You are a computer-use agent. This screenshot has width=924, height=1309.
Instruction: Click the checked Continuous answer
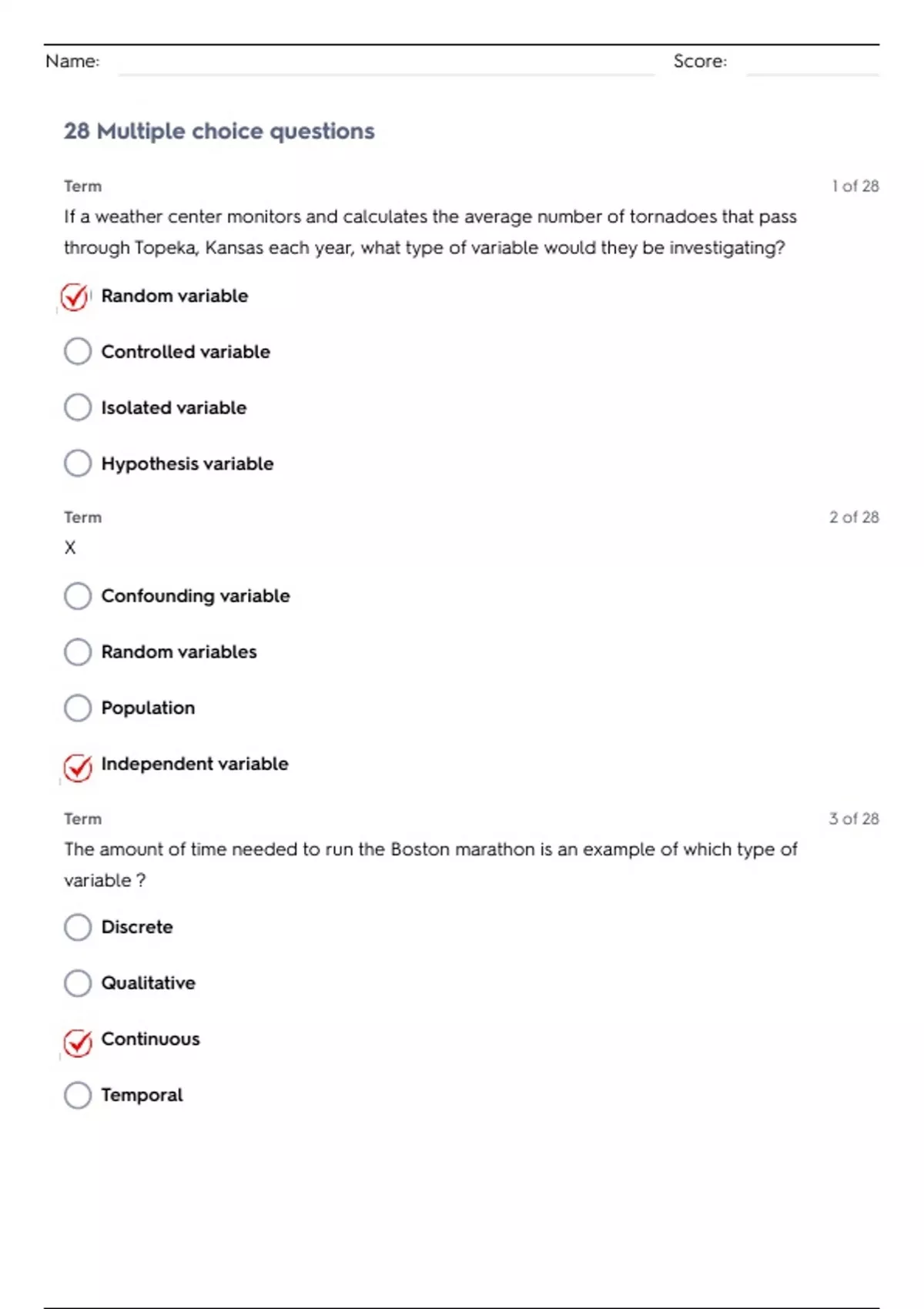78,1043
